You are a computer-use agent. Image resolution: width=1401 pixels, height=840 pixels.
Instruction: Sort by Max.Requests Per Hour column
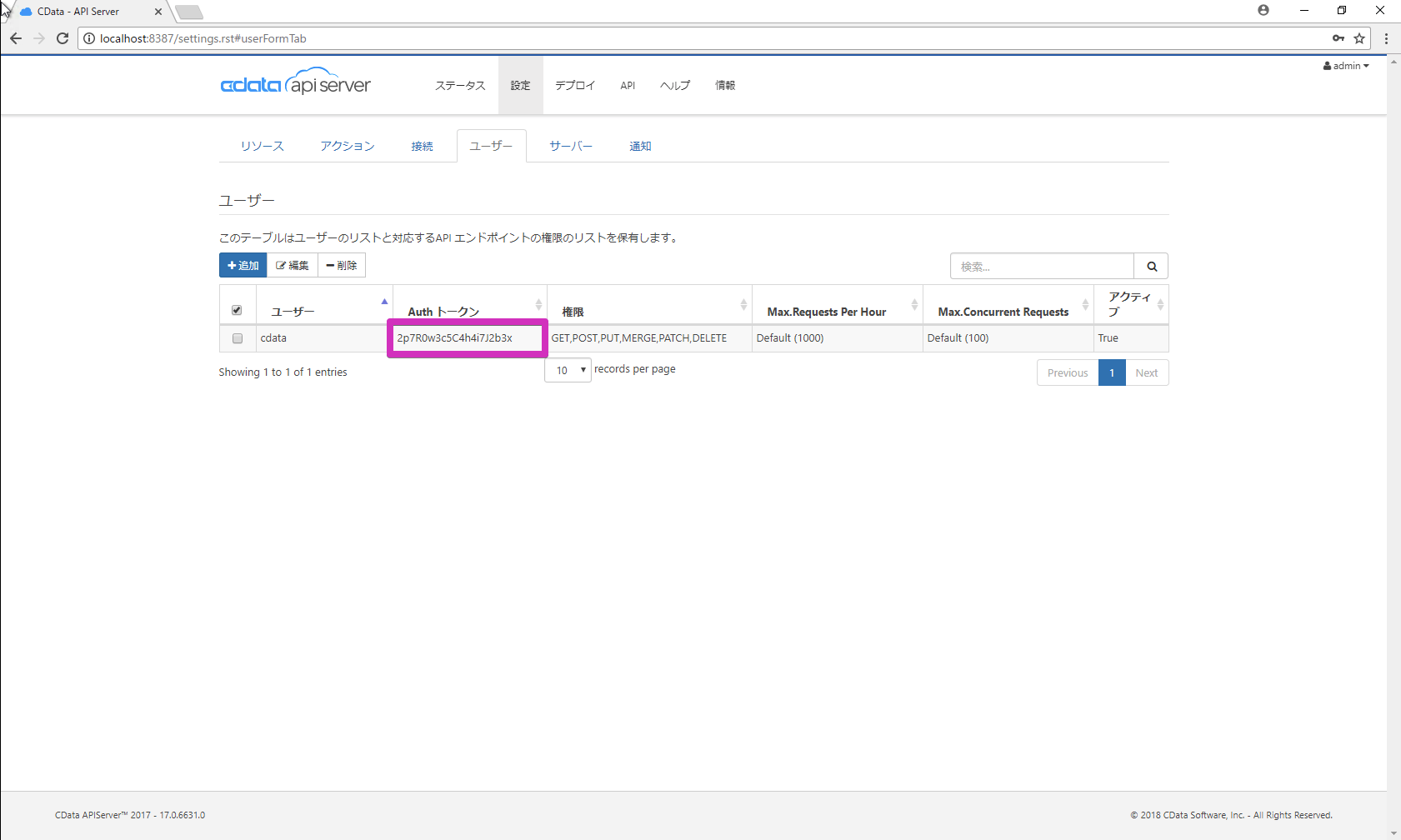coord(914,305)
